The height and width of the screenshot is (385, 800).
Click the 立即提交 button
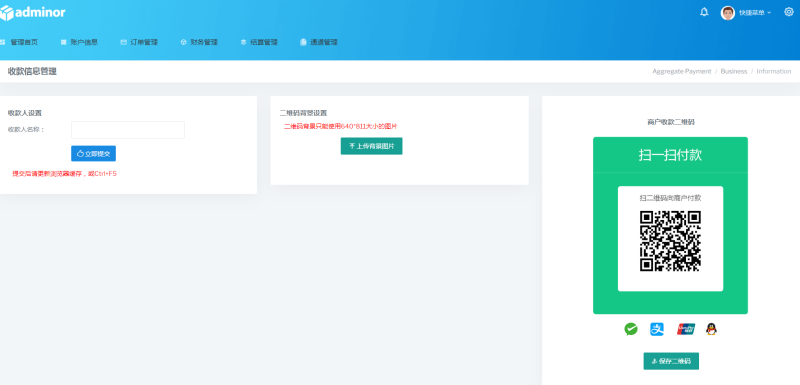(x=93, y=153)
